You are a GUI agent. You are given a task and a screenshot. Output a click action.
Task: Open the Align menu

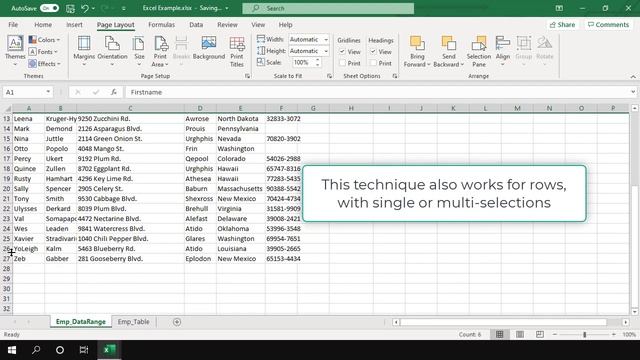pos(502,51)
